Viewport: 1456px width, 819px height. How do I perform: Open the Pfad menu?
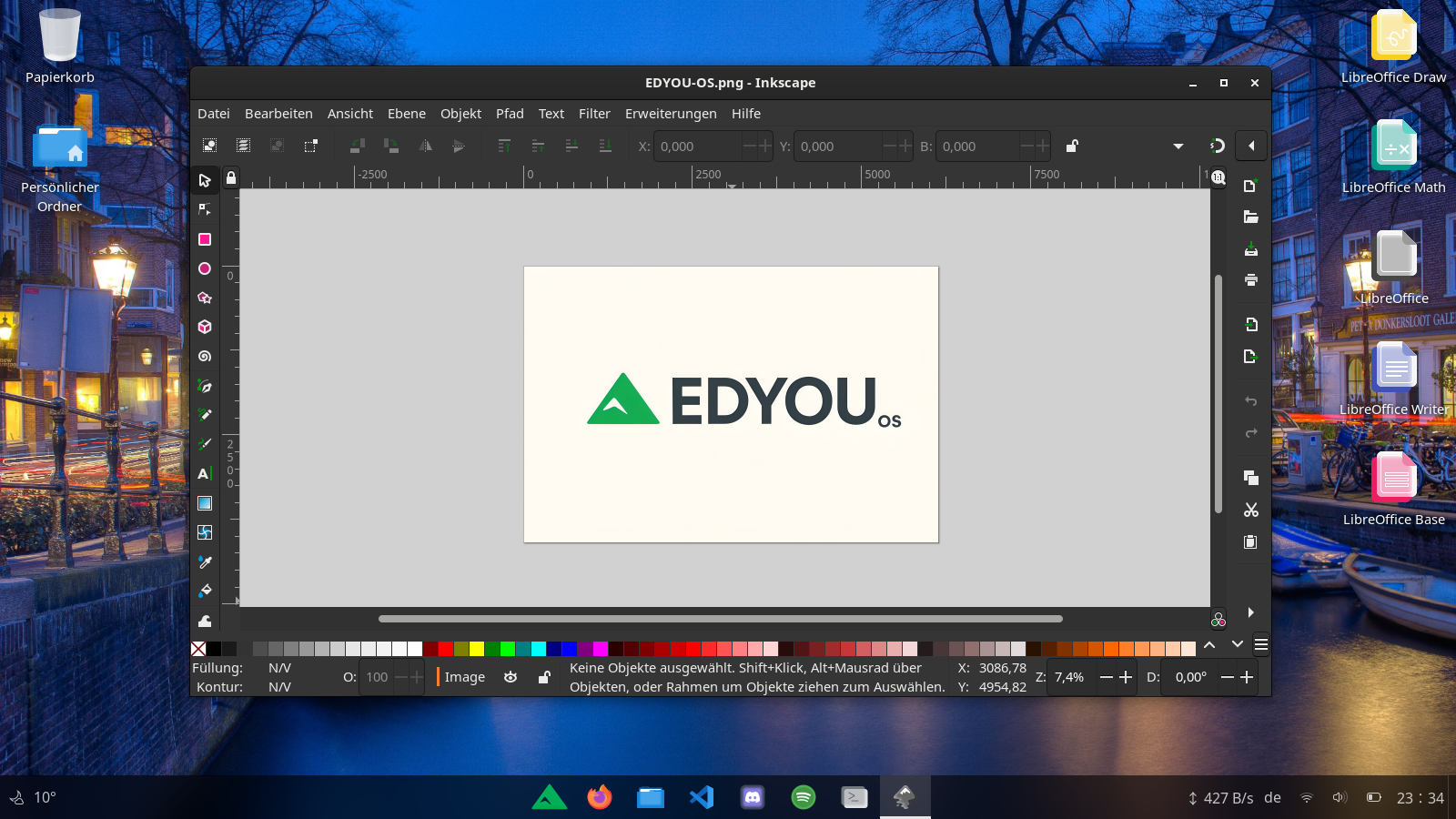pyautogui.click(x=509, y=113)
